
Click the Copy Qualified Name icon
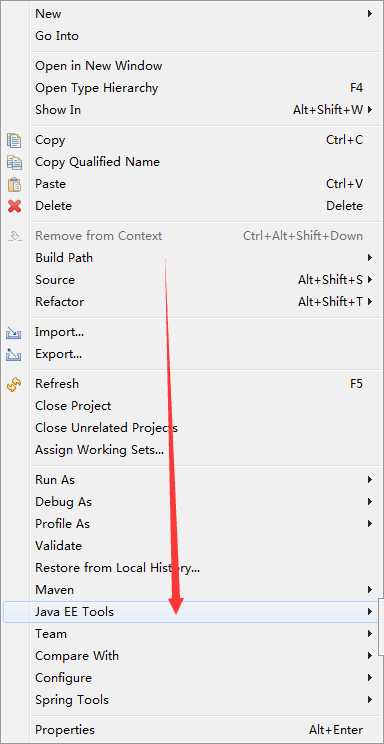[x=14, y=162]
